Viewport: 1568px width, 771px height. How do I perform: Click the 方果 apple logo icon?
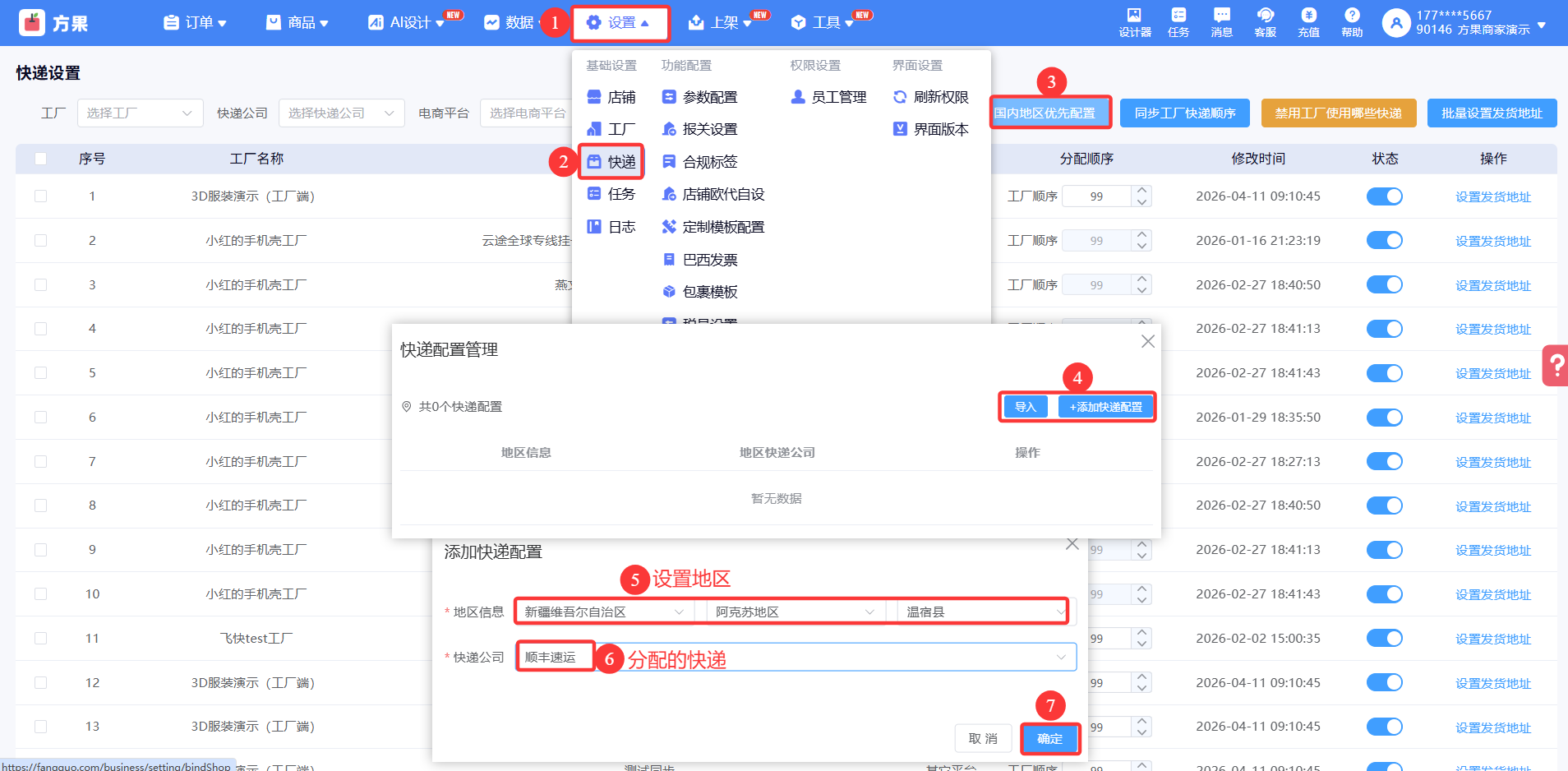32,23
